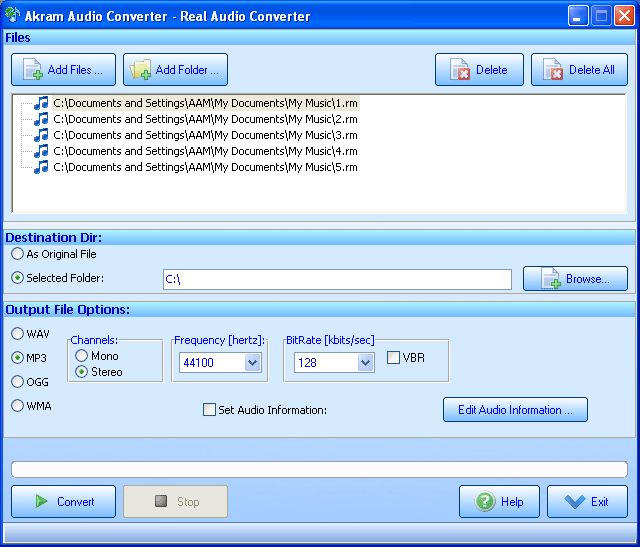Click the Akram Audio Converter title bar icon
Screen dimensions: 640x547
click(12, 15)
